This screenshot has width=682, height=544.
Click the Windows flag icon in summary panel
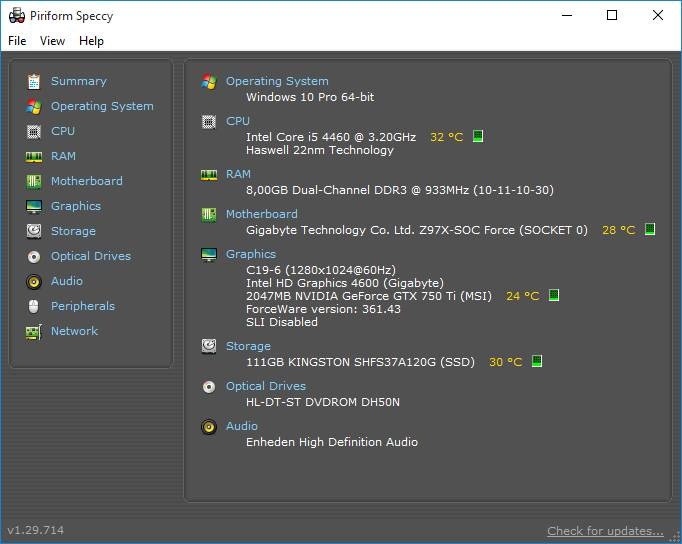pyautogui.click(x=209, y=81)
